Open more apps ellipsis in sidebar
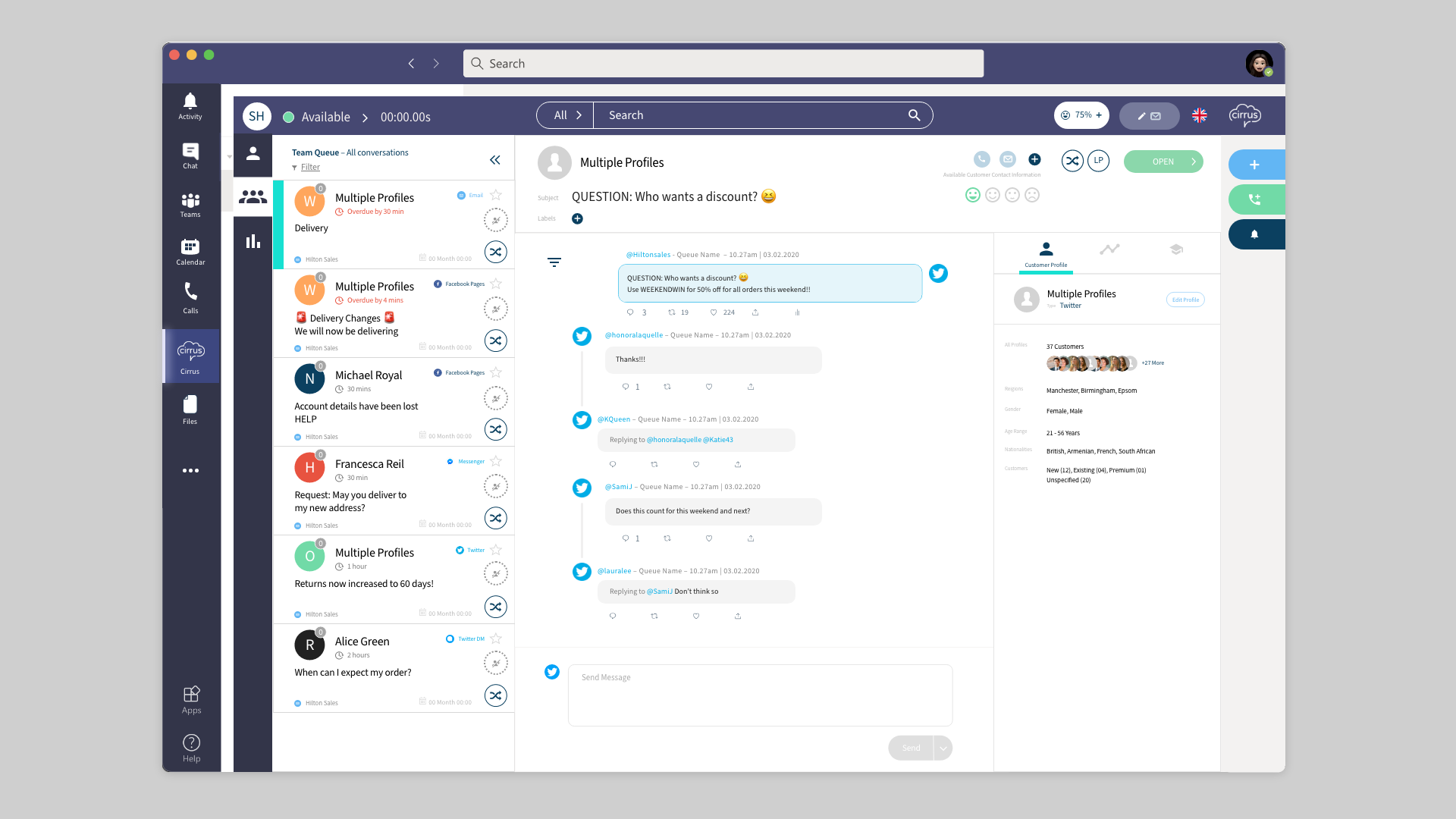Screen dimensions: 1456x819 point(190,471)
